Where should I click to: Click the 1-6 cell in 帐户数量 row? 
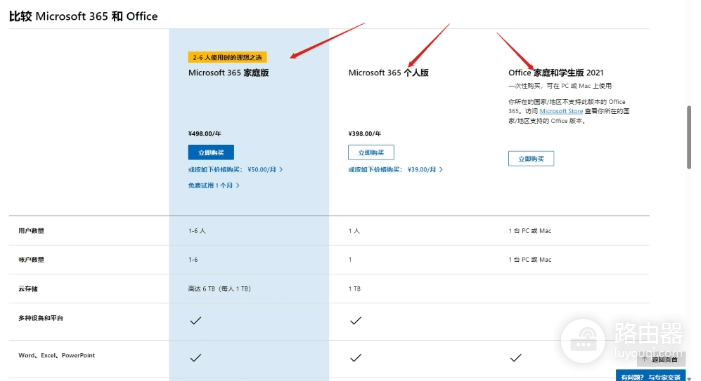tap(193, 260)
